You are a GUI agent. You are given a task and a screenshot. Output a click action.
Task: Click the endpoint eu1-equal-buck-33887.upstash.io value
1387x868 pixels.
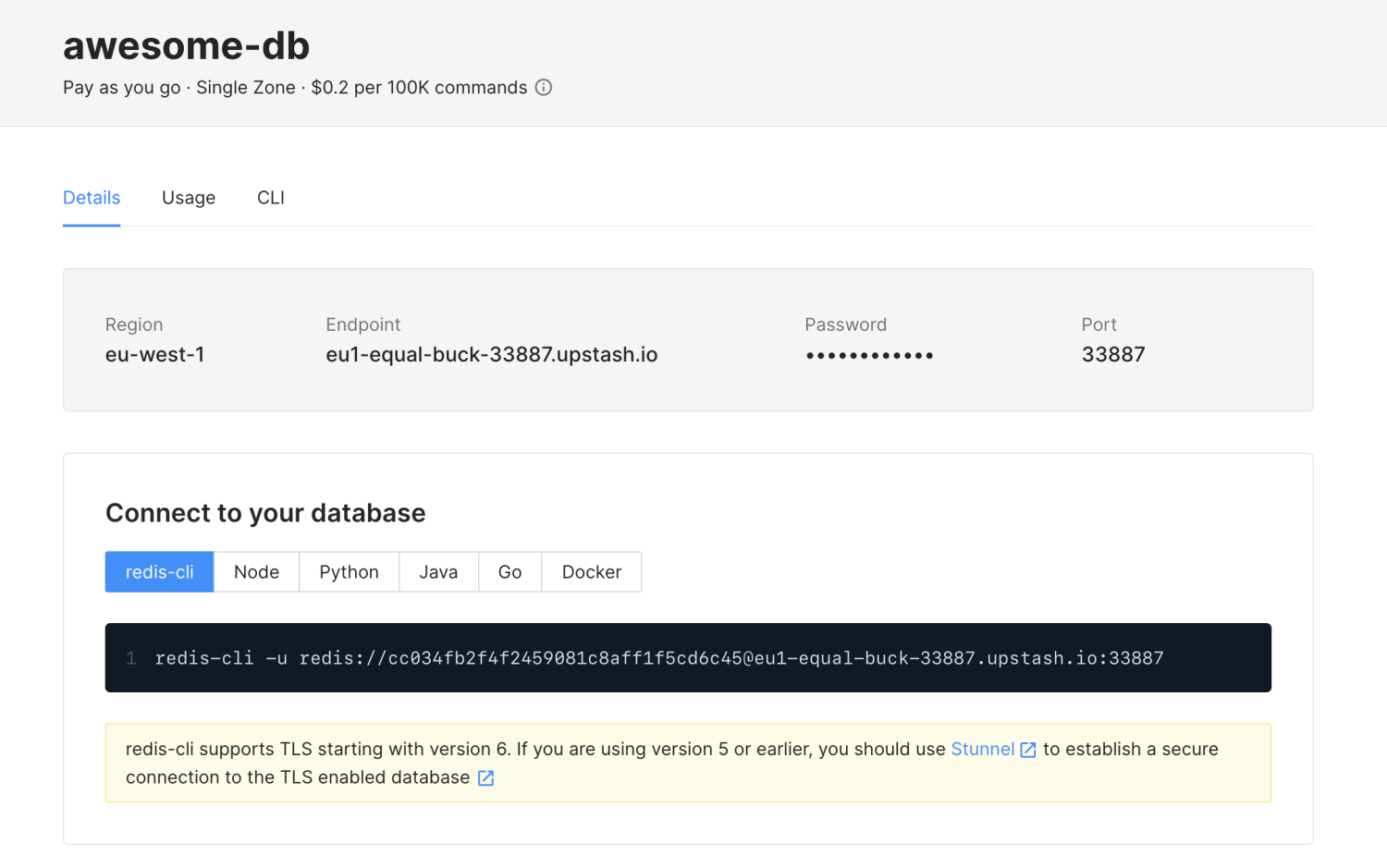click(491, 355)
